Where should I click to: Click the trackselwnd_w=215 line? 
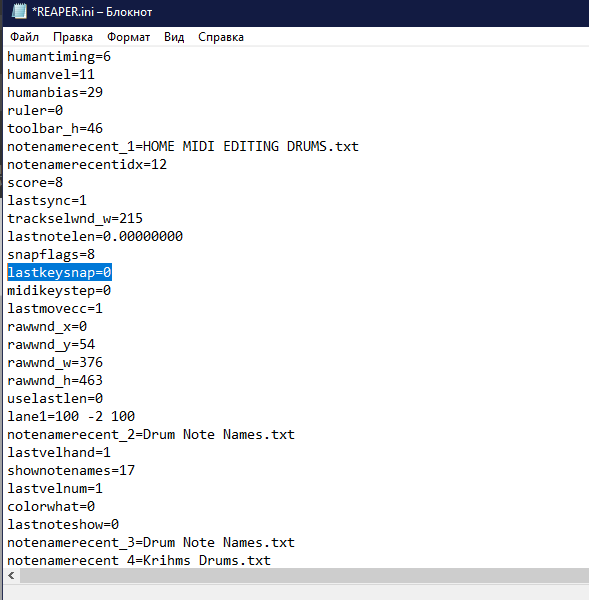point(75,218)
